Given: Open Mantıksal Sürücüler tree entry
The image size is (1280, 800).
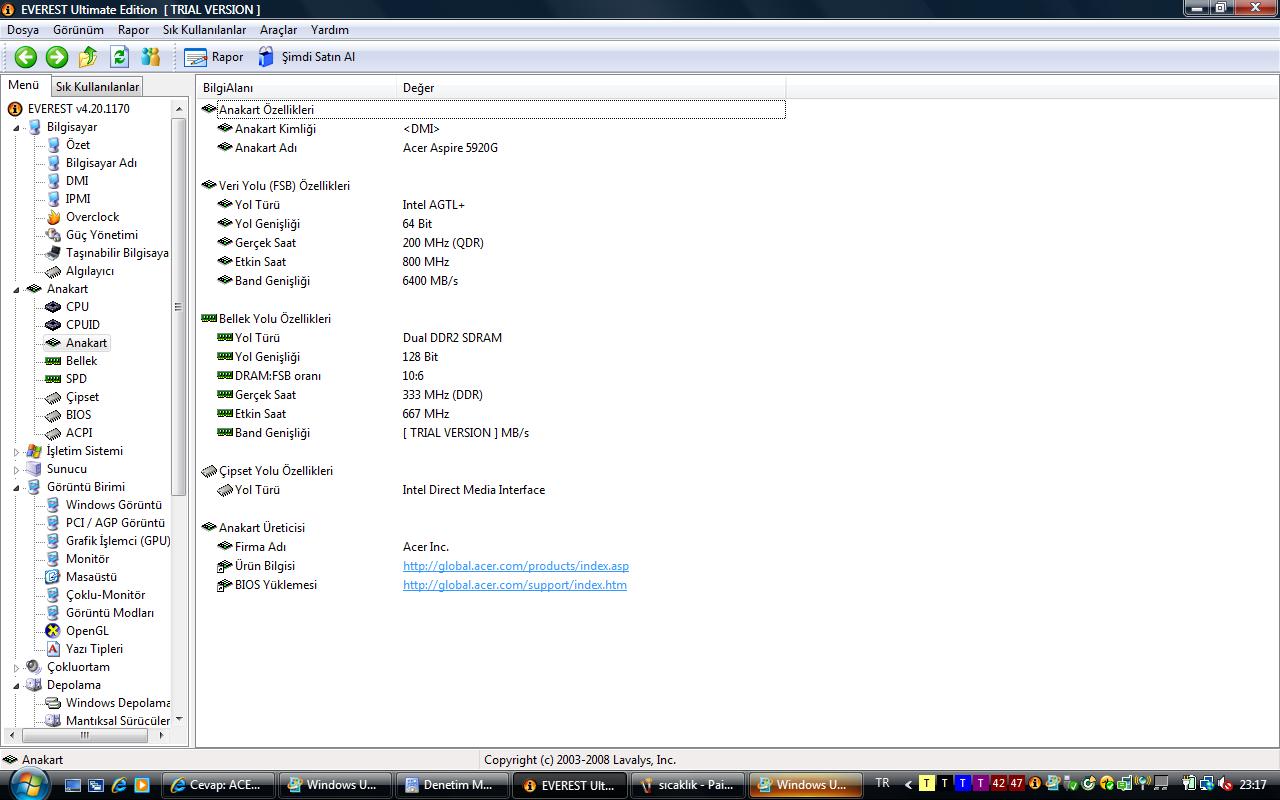Looking at the screenshot, I should (x=118, y=721).
